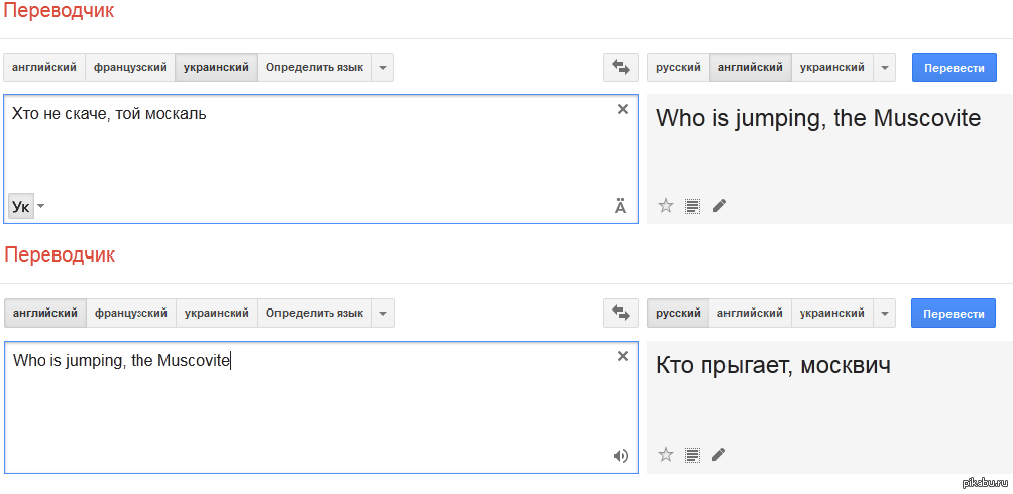Select all text in top translation result
1013x494 pixels.
pos(692,207)
